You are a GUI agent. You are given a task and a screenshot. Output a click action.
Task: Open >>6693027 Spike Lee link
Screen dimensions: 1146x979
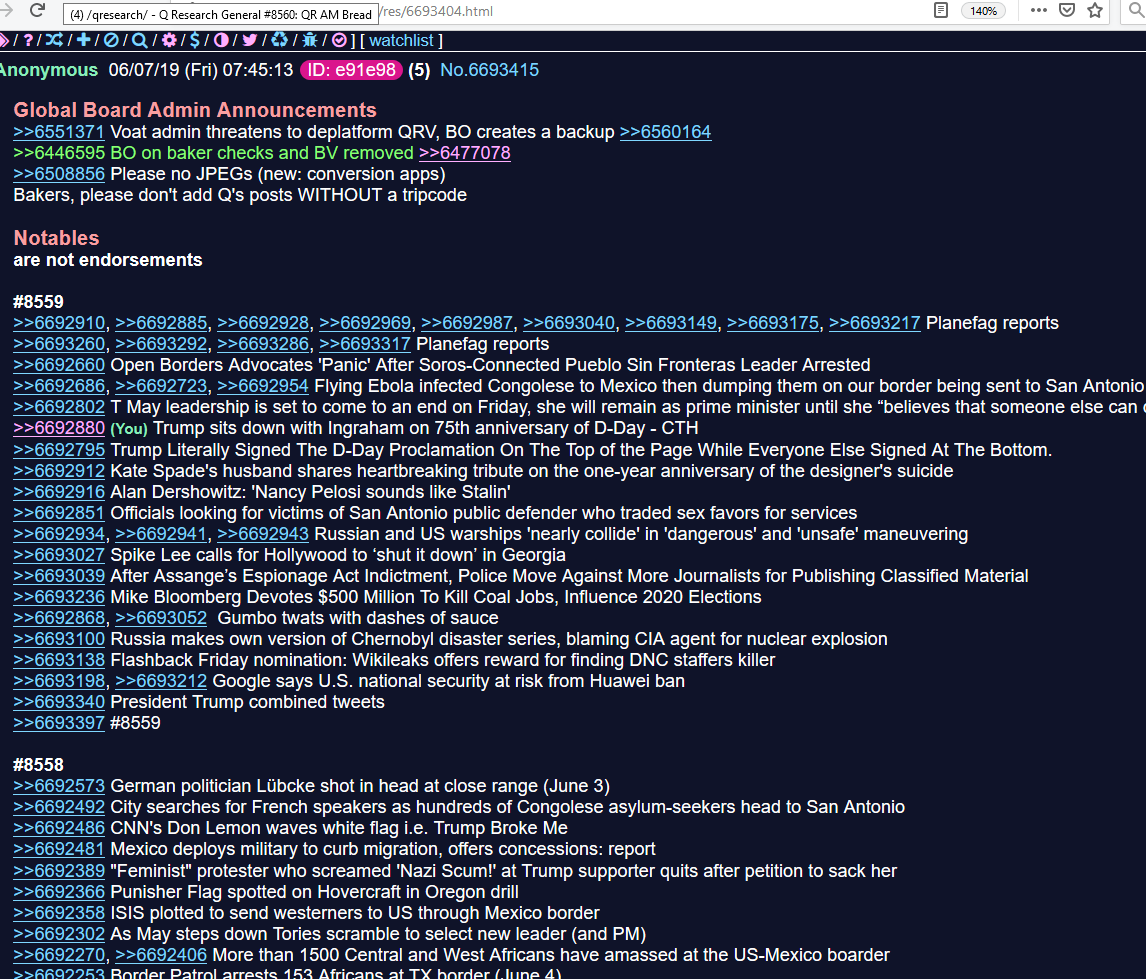[59, 556]
